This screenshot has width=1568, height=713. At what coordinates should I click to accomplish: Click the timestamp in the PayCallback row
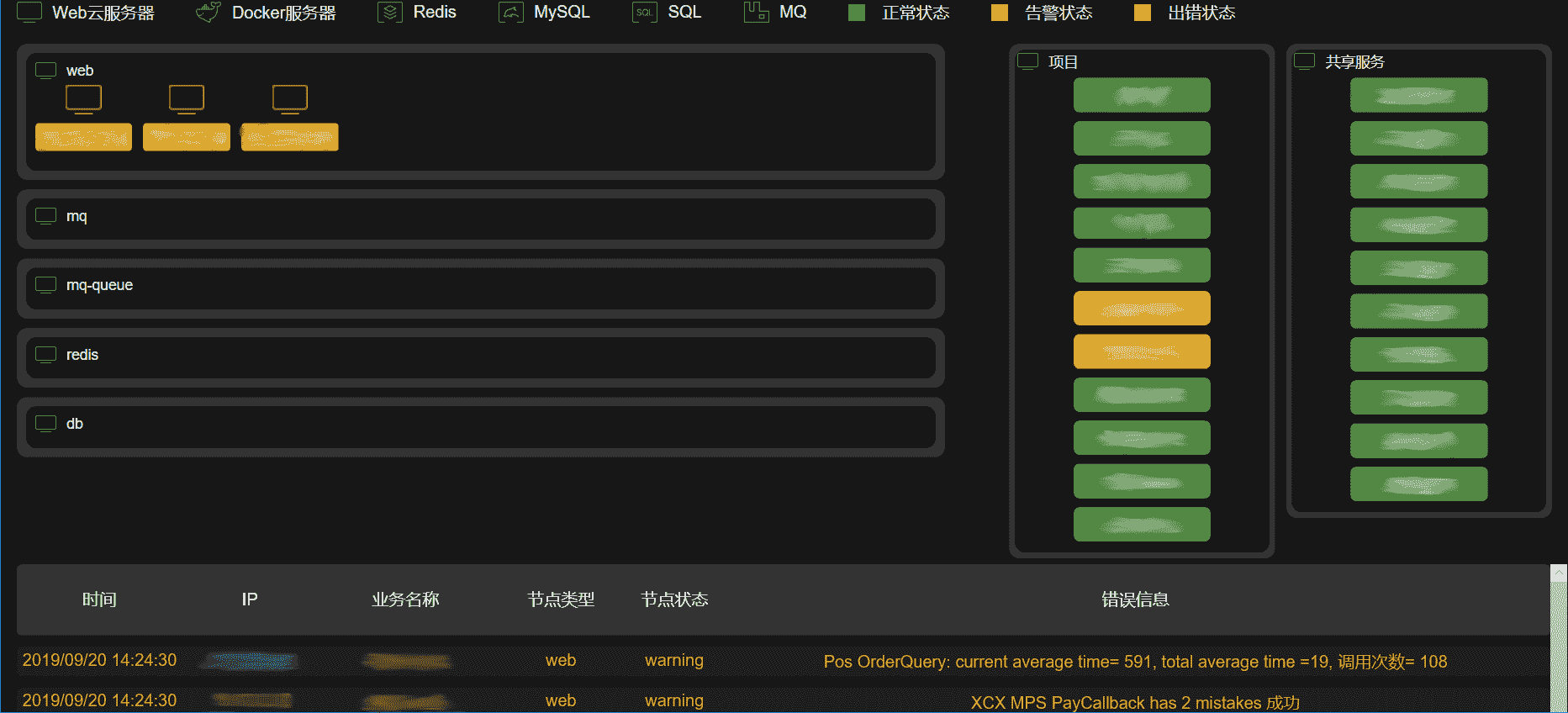[99, 700]
